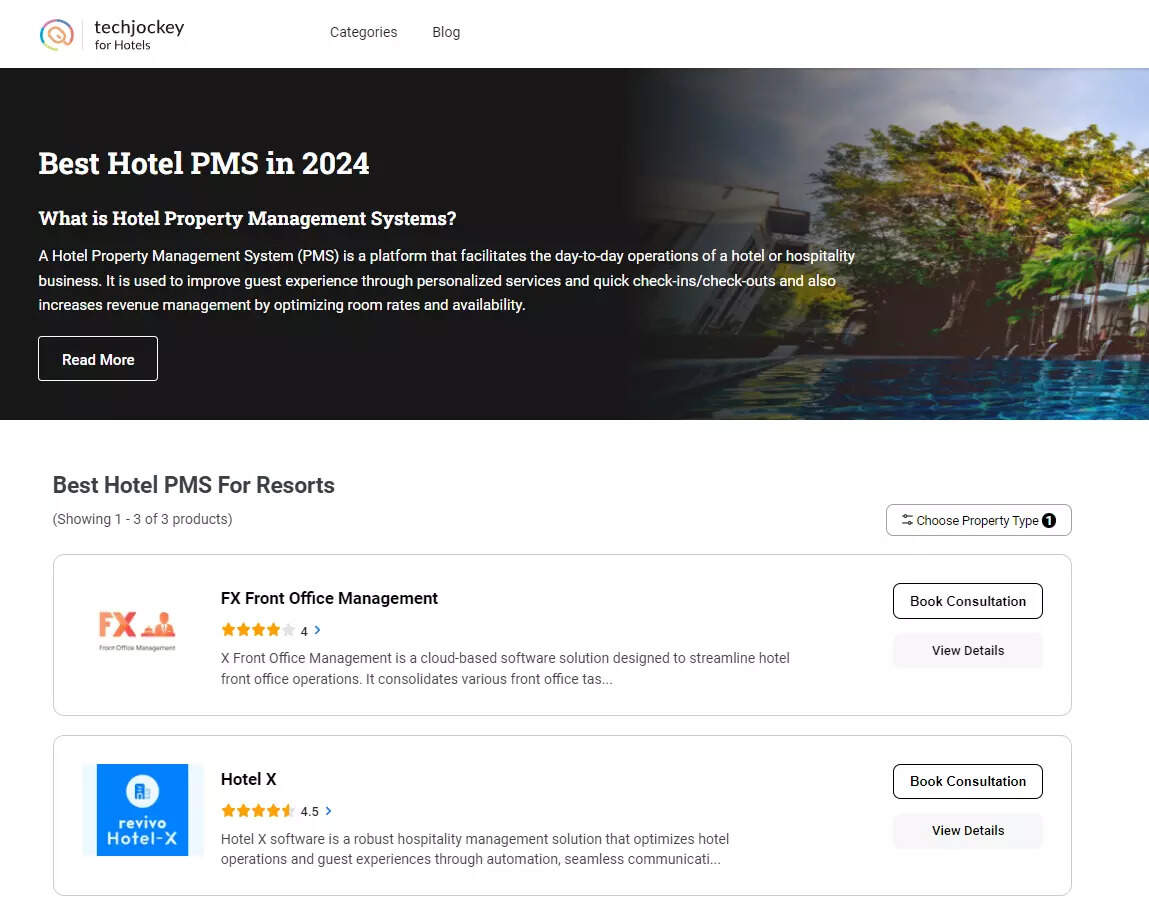Click the techjockey for Hotels brand text

coord(139,34)
